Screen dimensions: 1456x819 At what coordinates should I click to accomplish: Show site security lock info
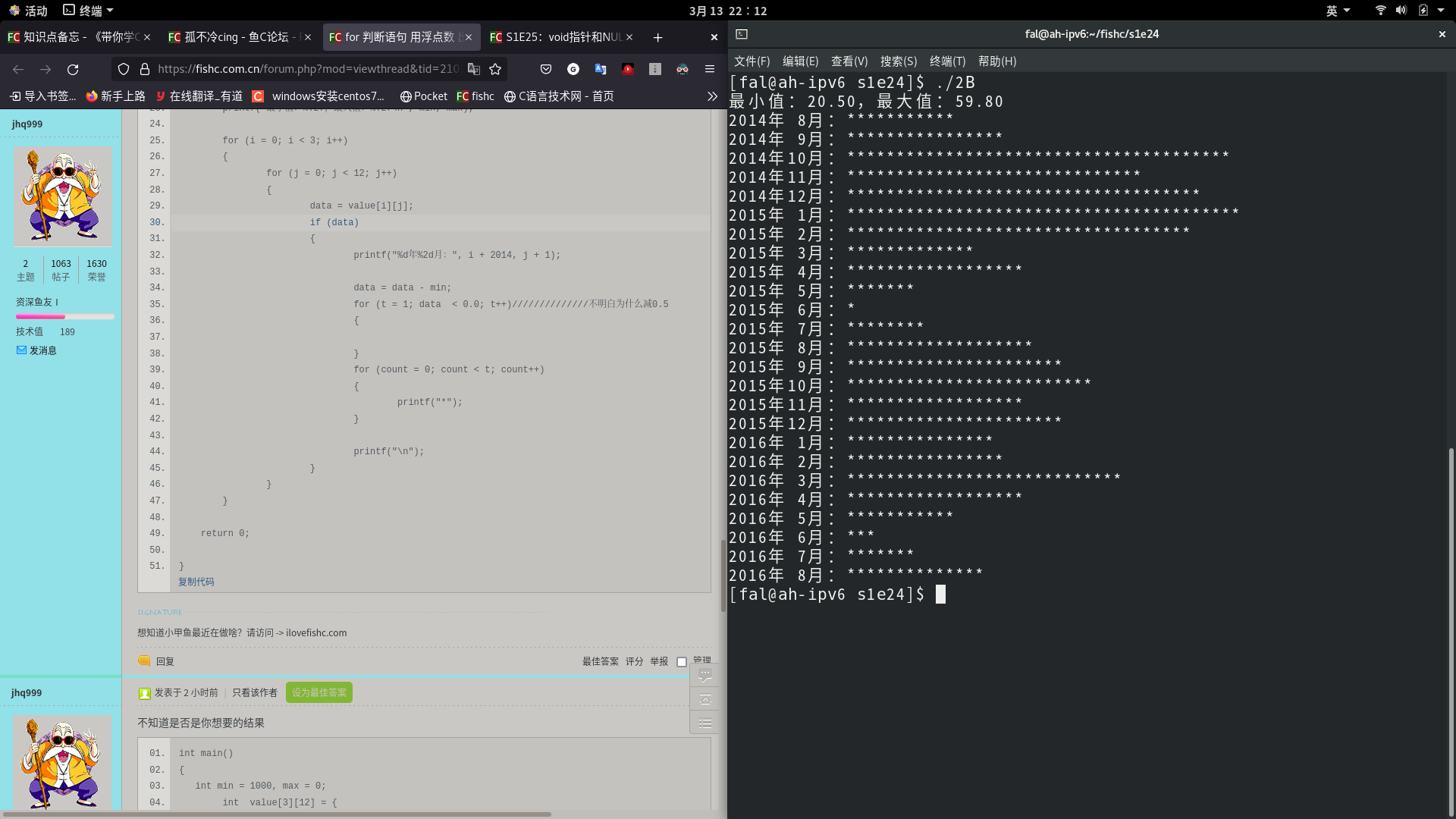tap(145, 69)
